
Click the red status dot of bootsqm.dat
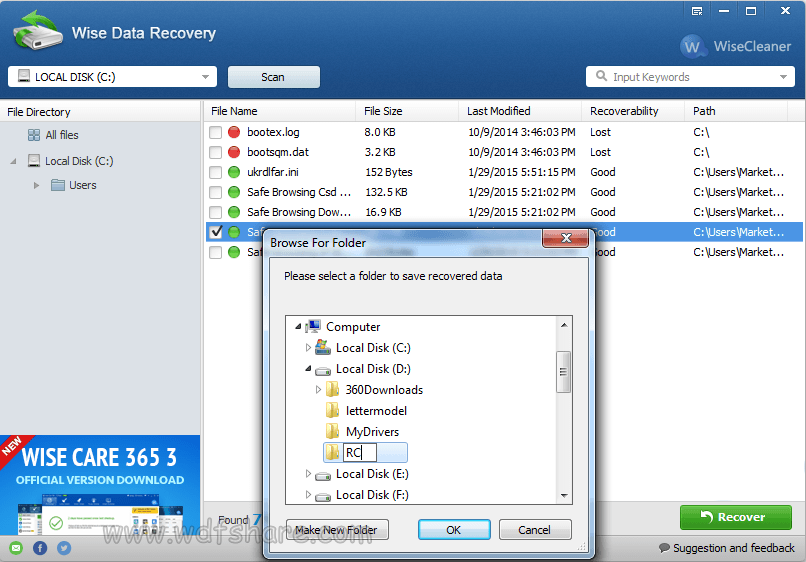[234, 152]
